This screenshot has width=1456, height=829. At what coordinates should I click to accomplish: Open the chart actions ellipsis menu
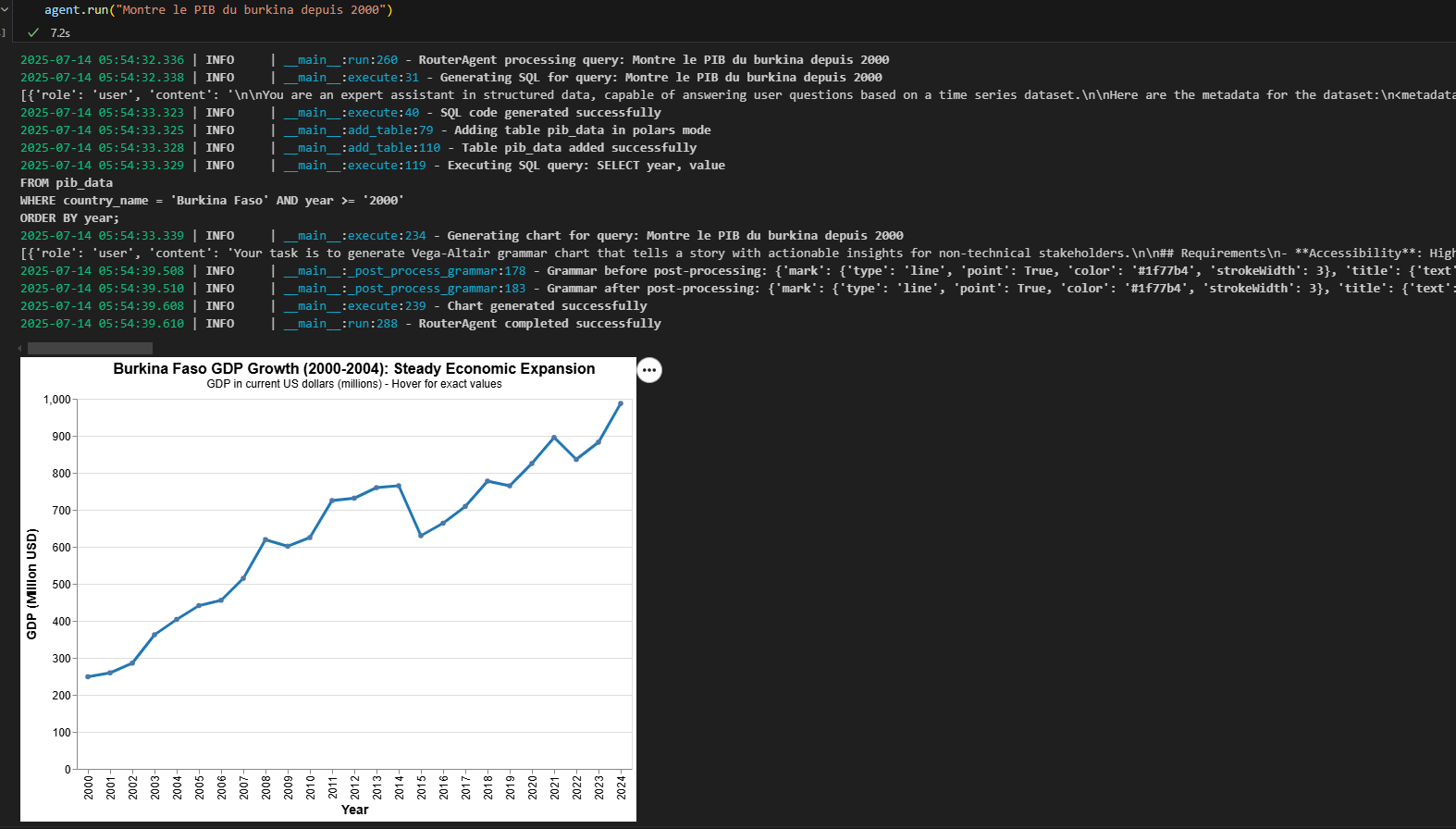tap(649, 370)
